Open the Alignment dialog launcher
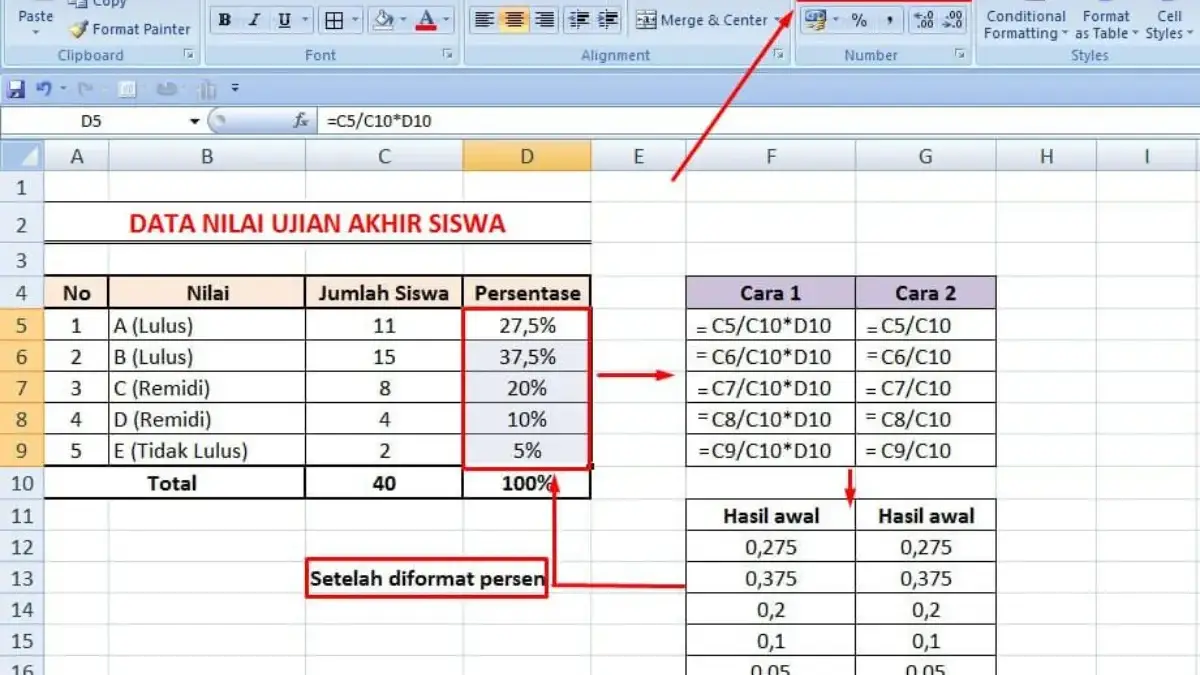Viewport: 1200px width, 675px height. click(780, 55)
